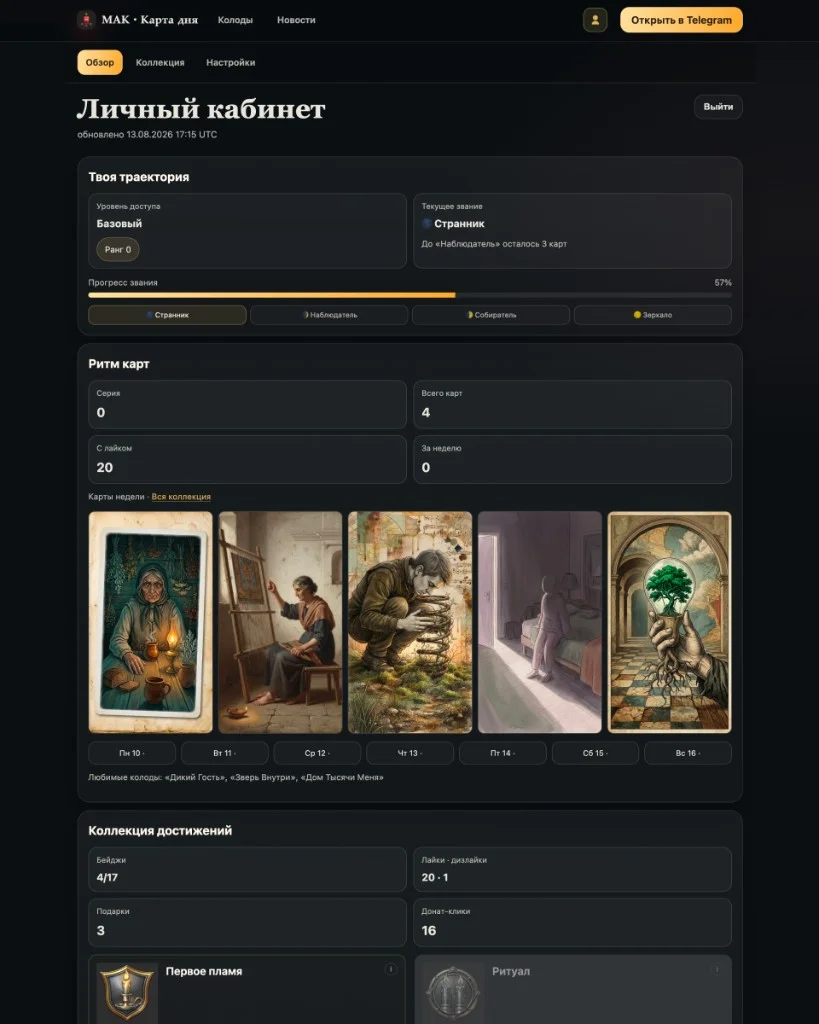Click the Серия stat card
This screenshot has width=819, height=1024.
coord(248,404)
